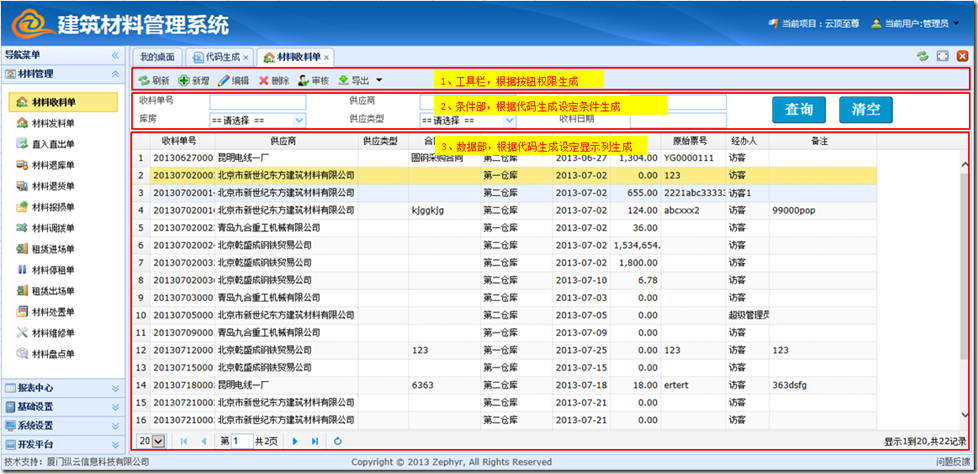Switch to the 代码生成 tab
Viewport: 978px width, 474px height.
(222, 57)
